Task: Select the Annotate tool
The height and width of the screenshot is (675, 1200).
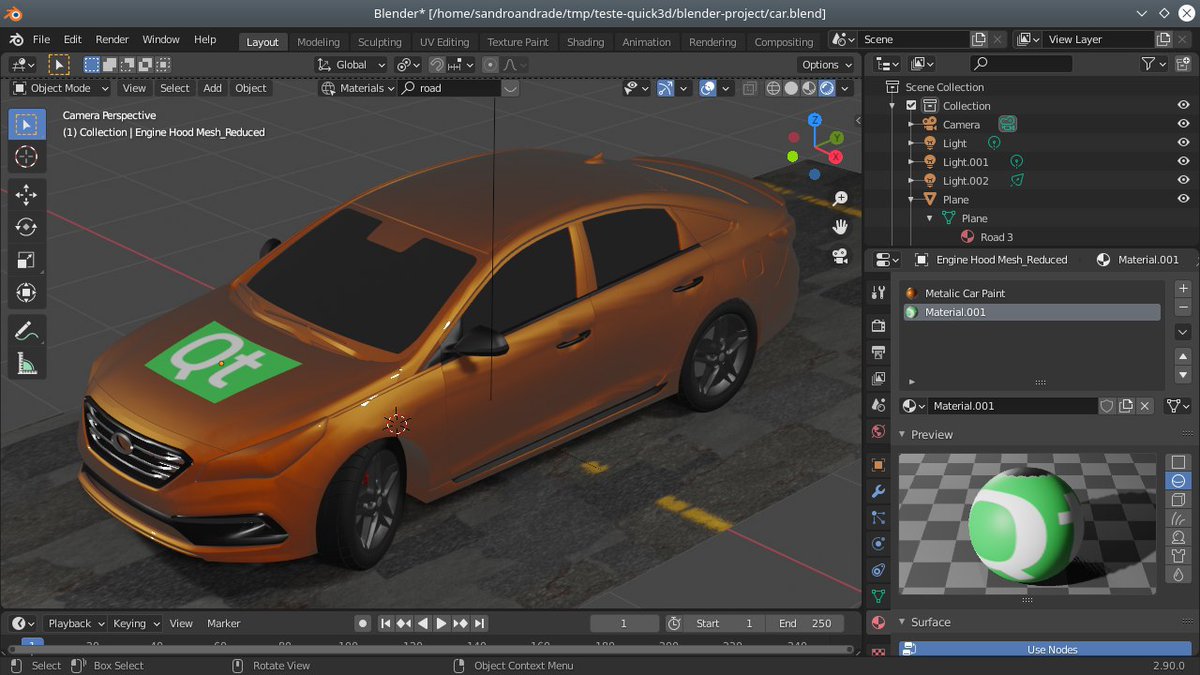Action: [27, 331]
